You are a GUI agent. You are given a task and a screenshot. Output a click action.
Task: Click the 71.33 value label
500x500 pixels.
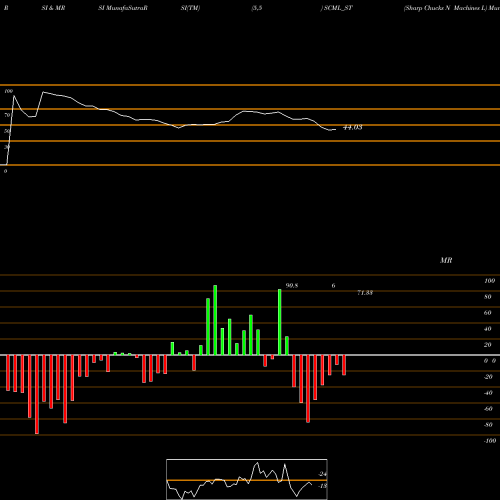pos(365,293)
